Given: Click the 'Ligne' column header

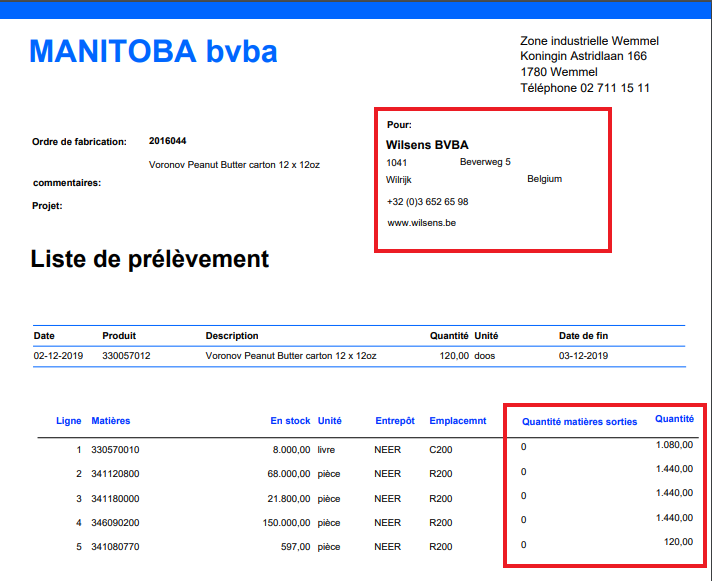Looking at the screenshot, I should coord(69,421).
